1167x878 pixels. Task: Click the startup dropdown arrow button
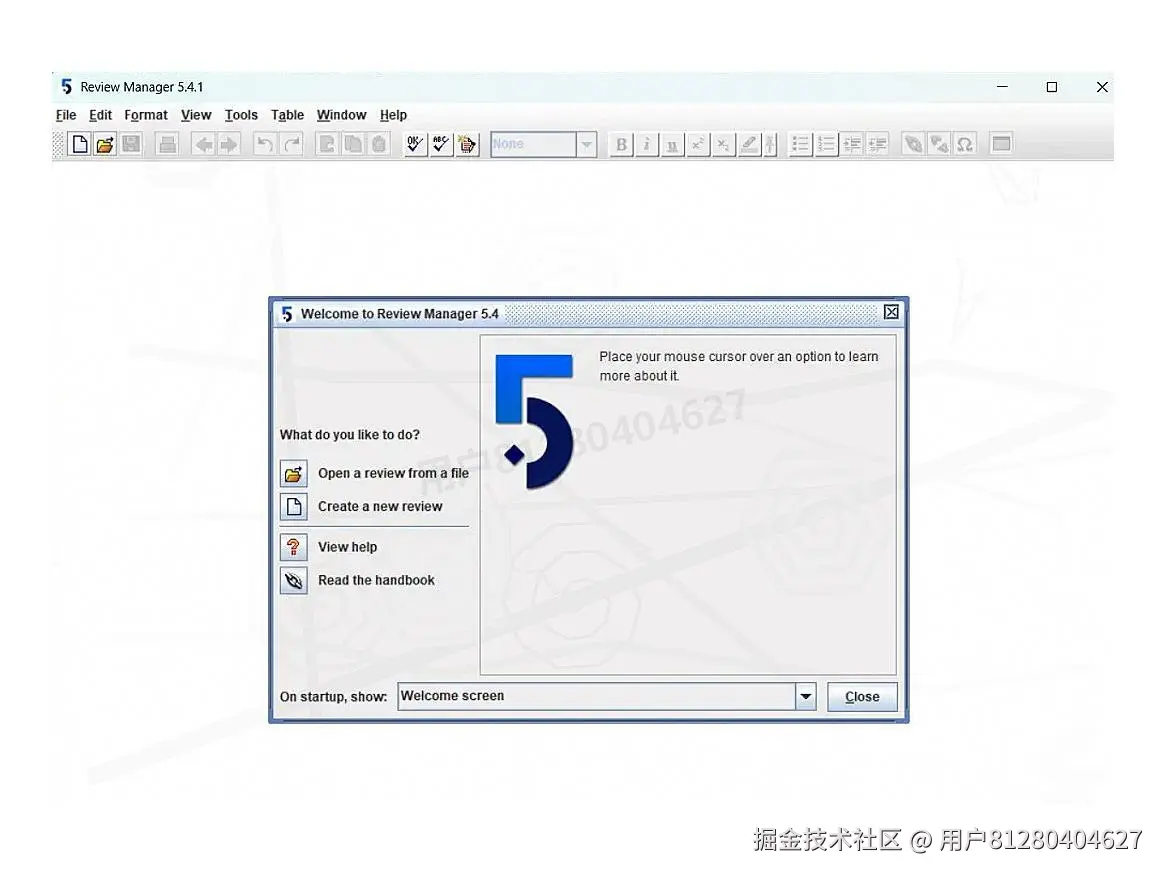(x=806, y=696)
